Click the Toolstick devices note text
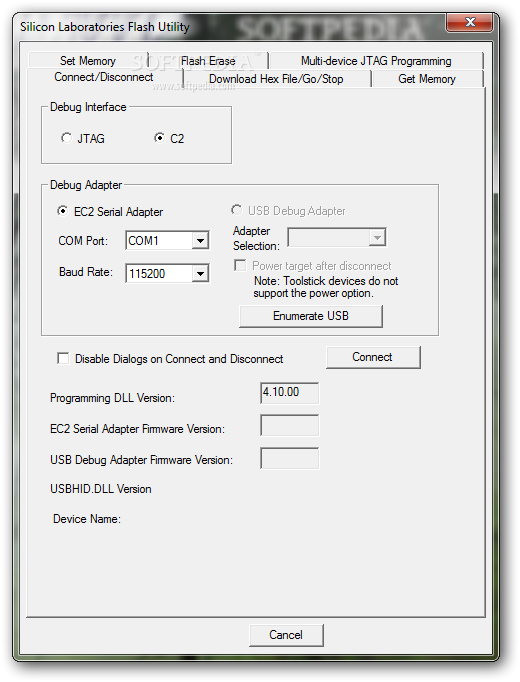The height and width of the screenshot is (682, 520). click(x=326, y=287)
